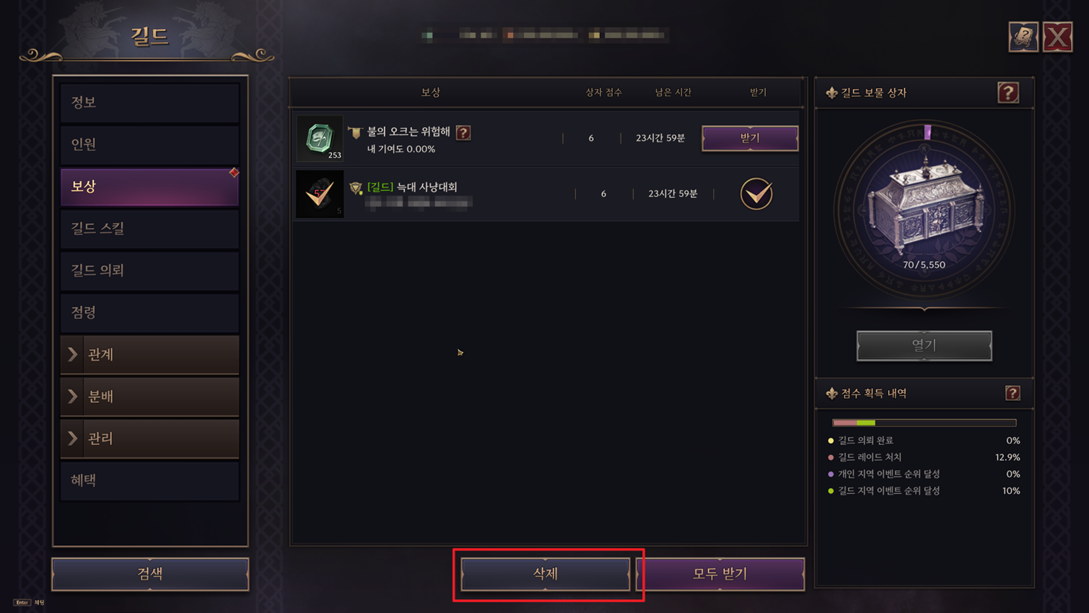Click the score breakdown progress bar

point(924,422)
